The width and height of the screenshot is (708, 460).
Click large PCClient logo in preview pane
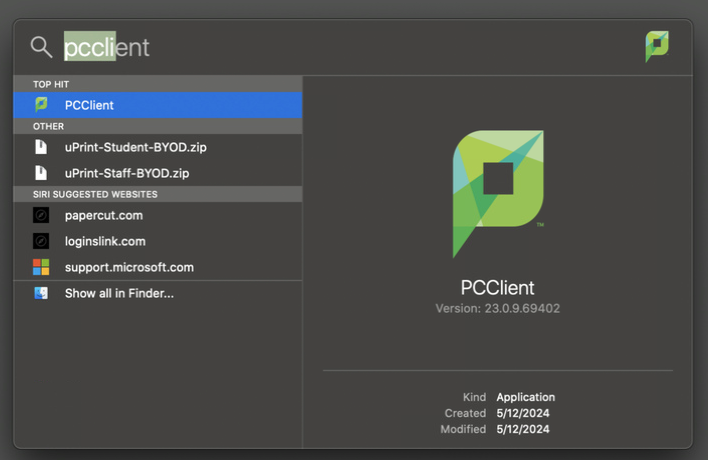point(498,194)
